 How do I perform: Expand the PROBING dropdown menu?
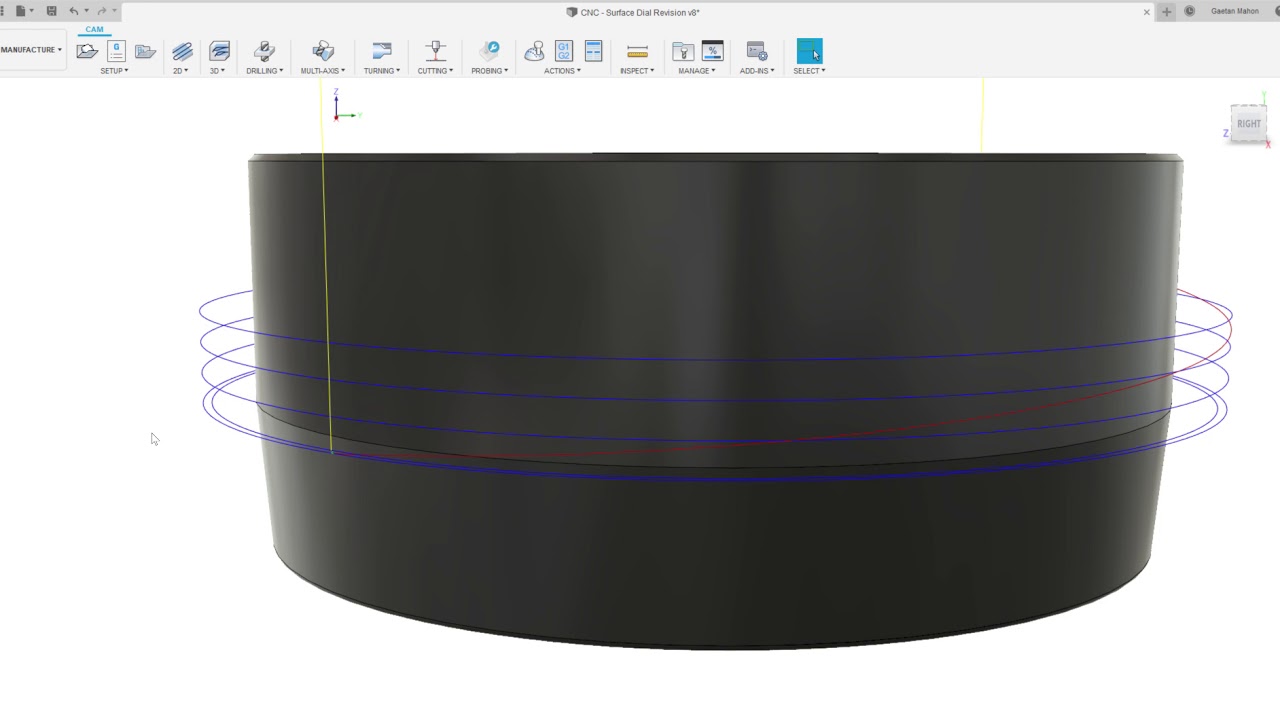tap(490, 71)
